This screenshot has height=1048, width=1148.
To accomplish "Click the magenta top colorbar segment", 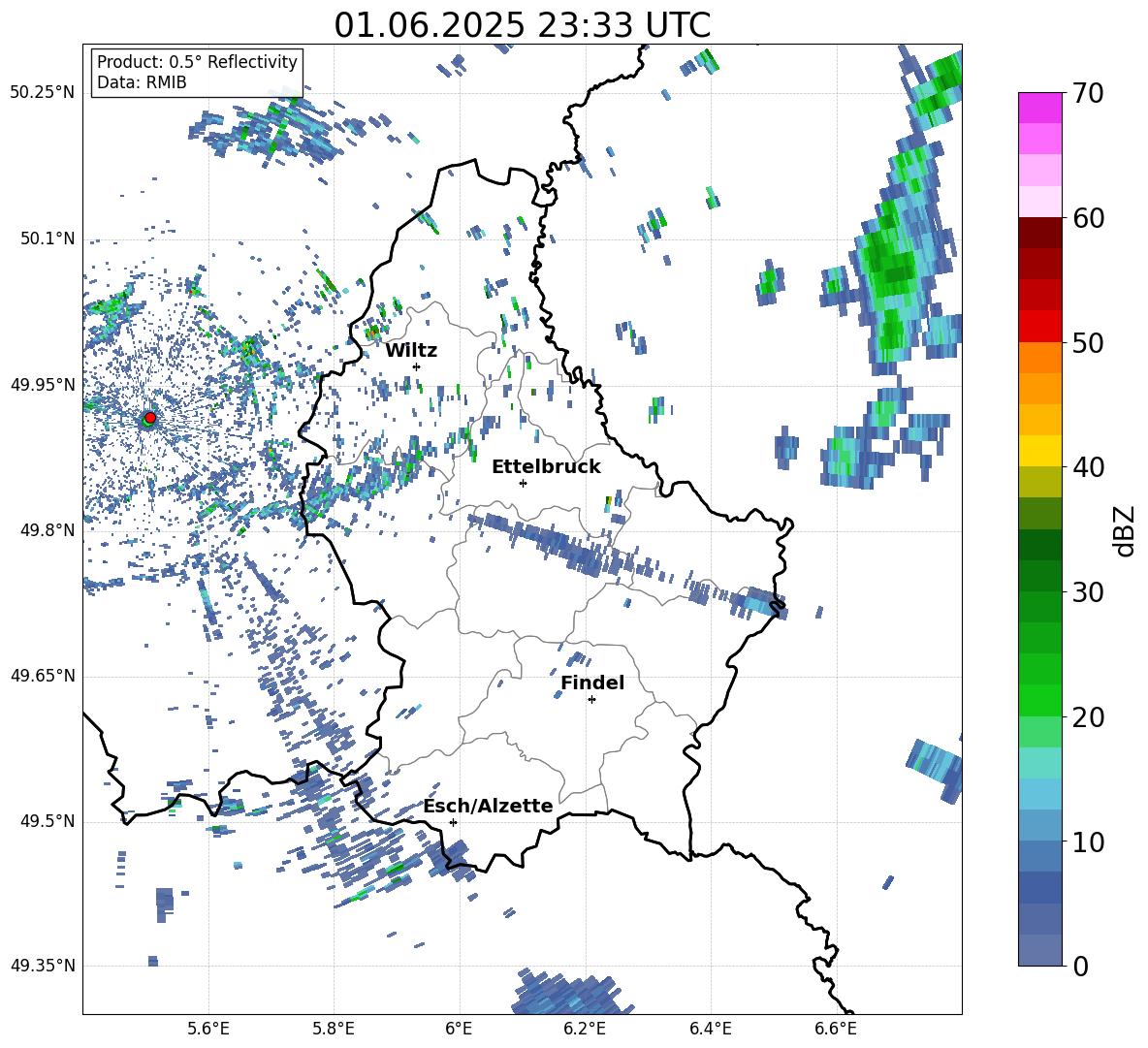I will pyautogui.click(x=1039, y=109).
